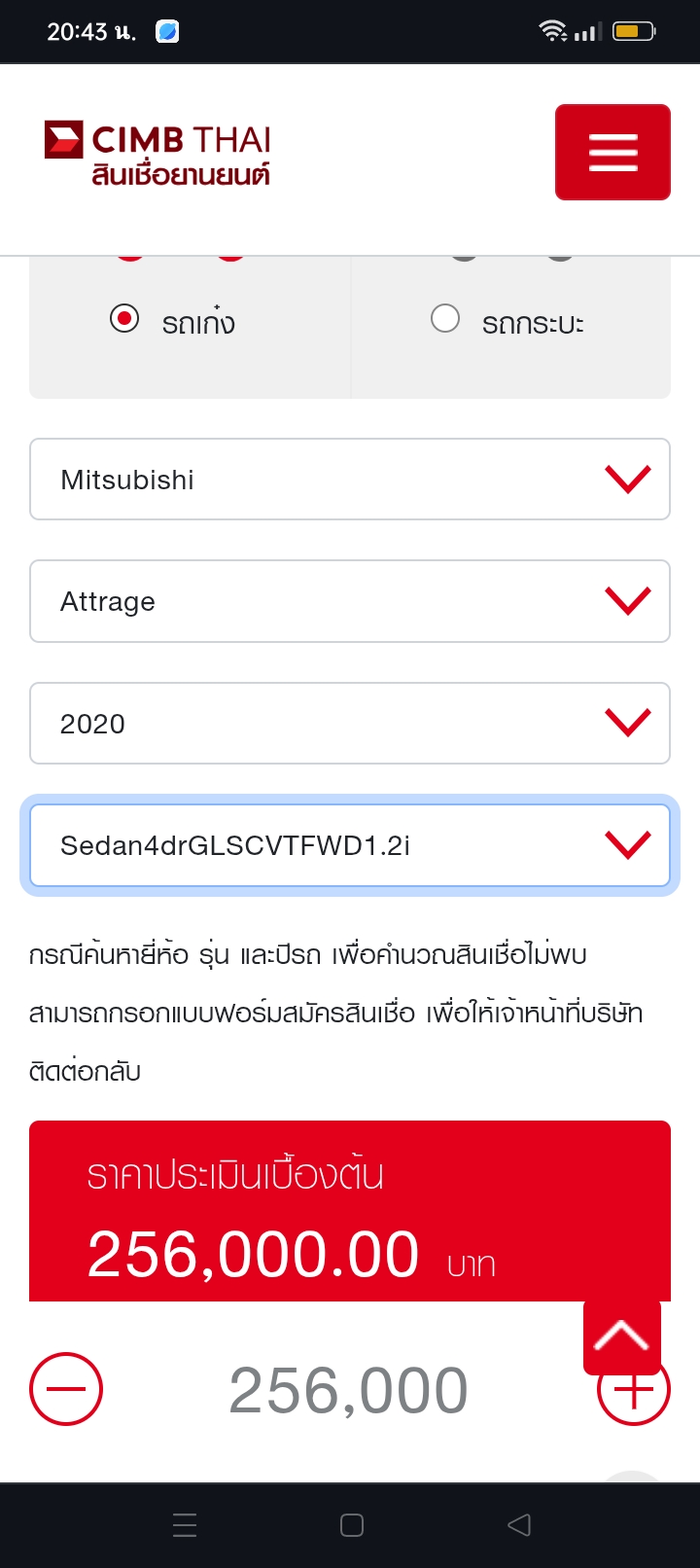Image resolution: width=700 pixels, height=1568 pixels.
Task: Open the 2020 year dropdown
Action: point(350,724)
